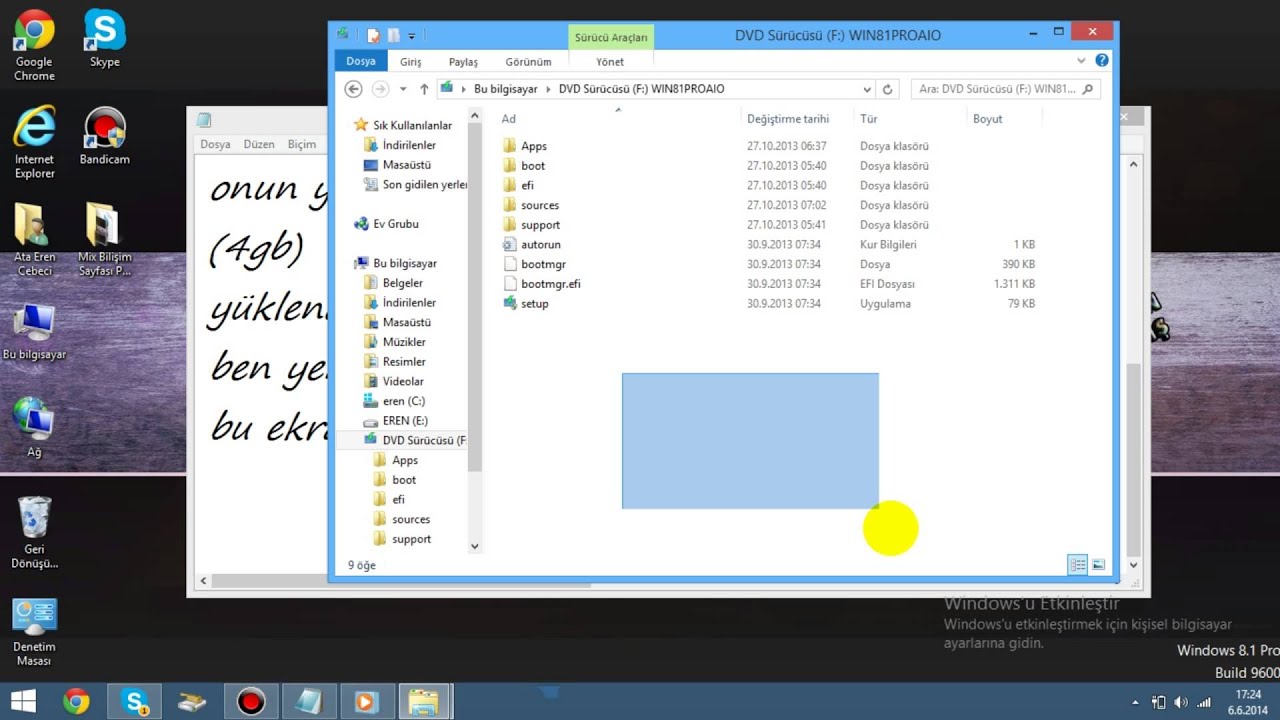Select the sources folder in the file list

tap(540, 205)
